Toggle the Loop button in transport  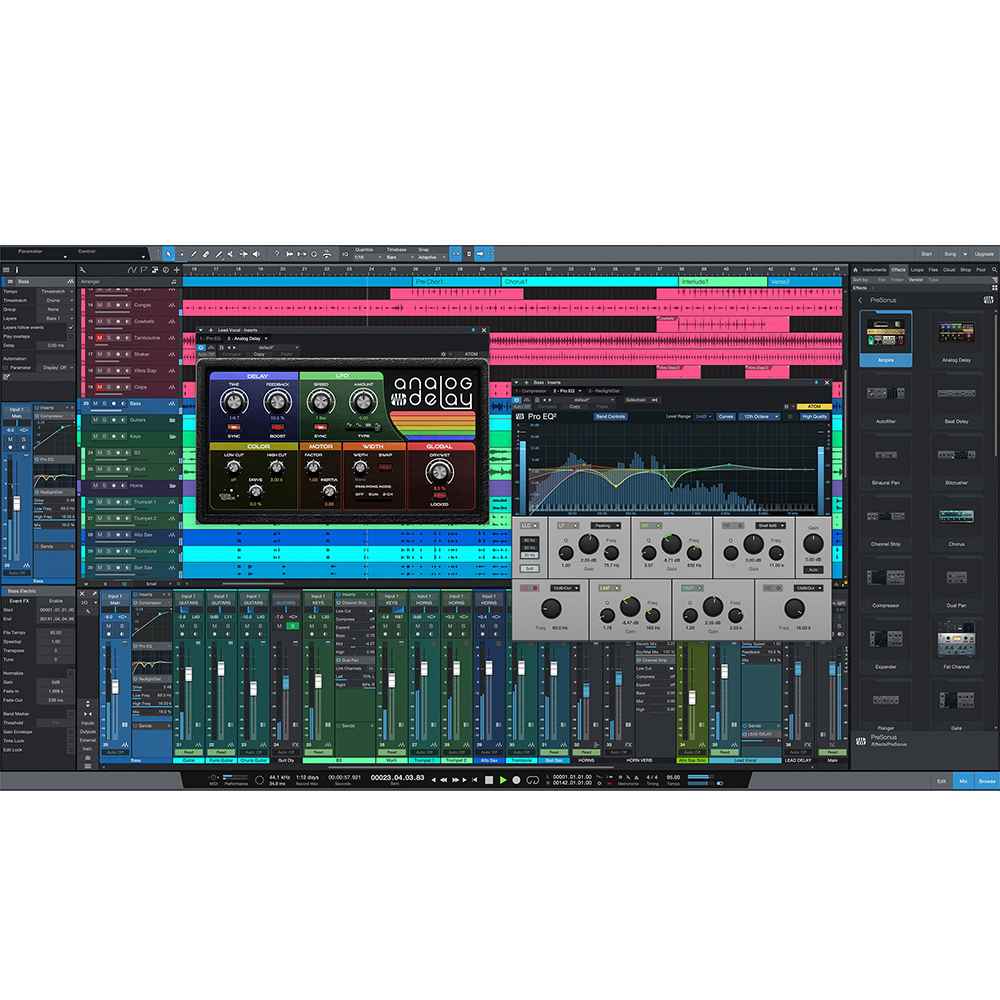tap(533, 780)
